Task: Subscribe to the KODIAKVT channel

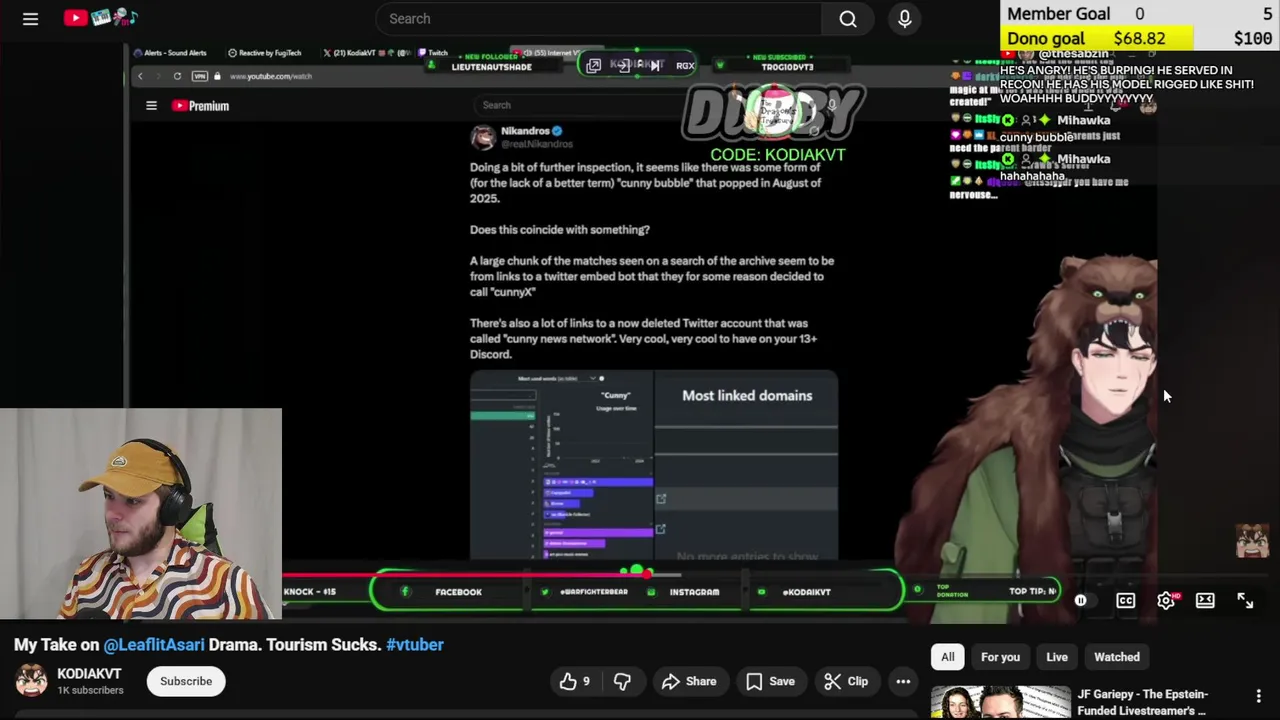Action: (x=186, y=681)
